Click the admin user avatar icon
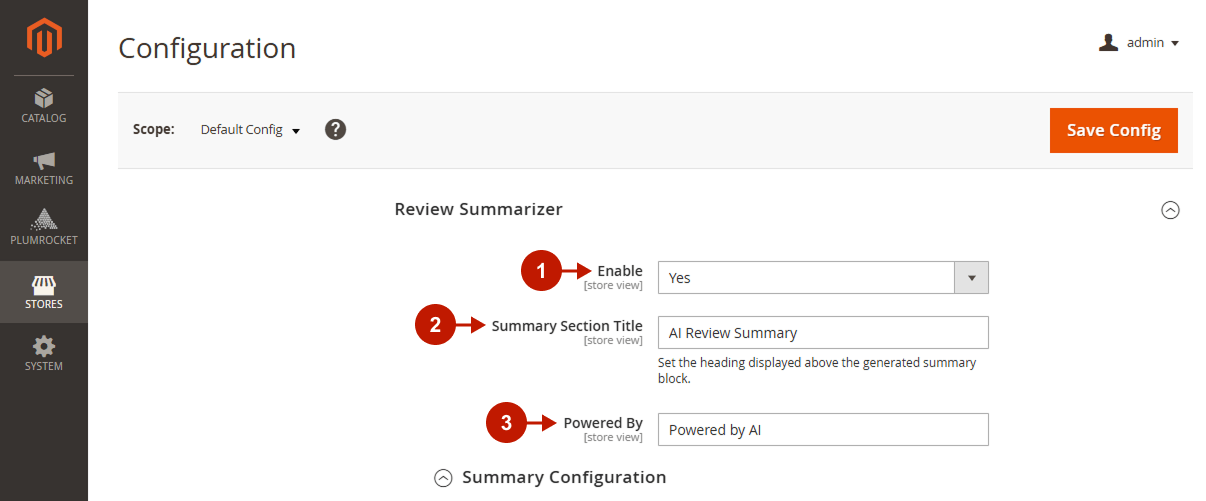 (x=1108, y=43)
